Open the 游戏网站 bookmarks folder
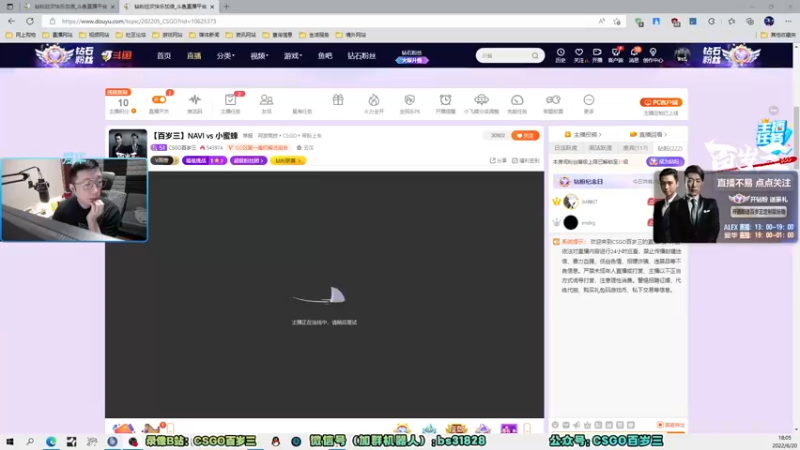This screenshot has height=450, width=800. click(x=168, y=35)
